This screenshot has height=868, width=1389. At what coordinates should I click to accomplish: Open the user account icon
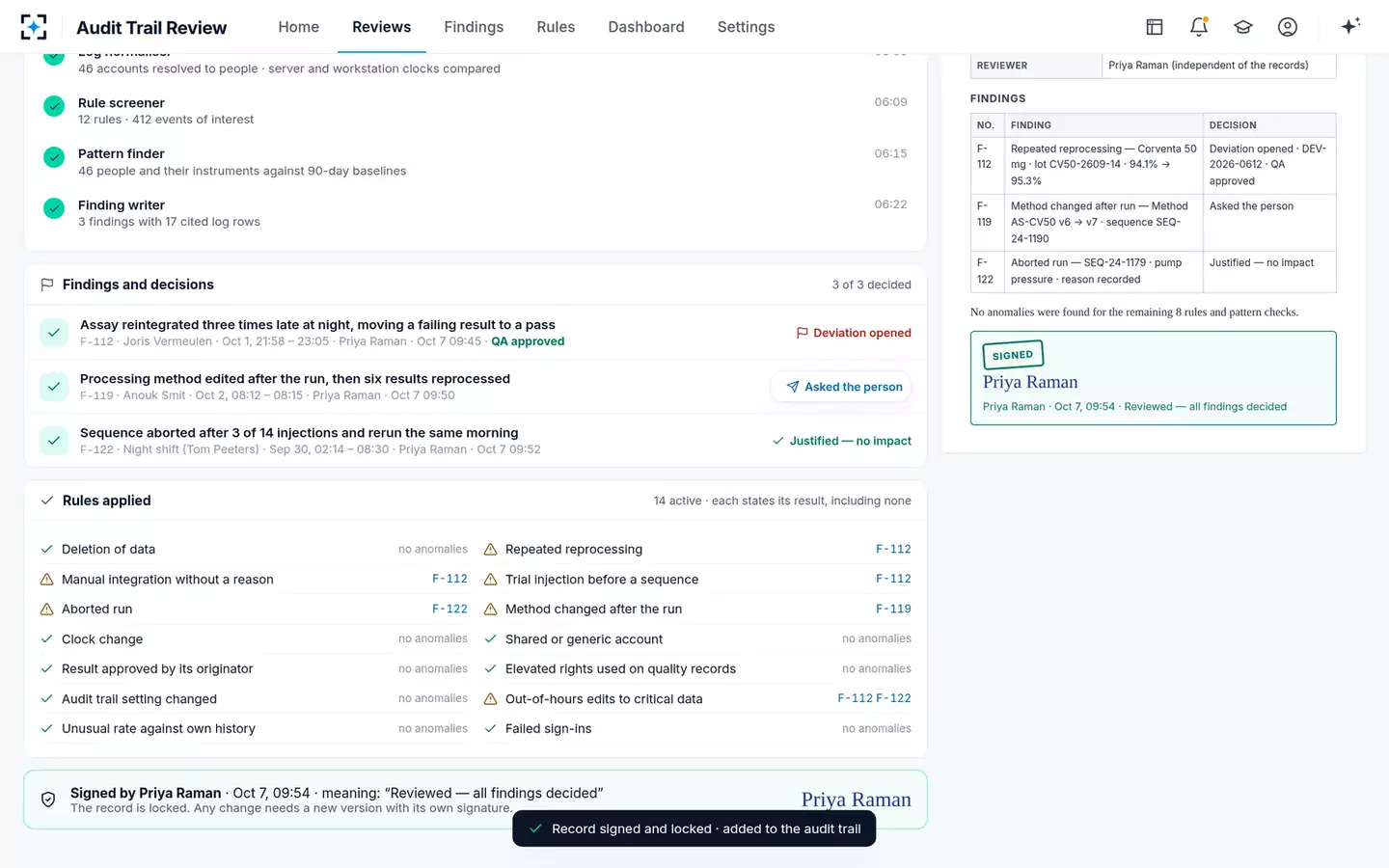pos(1288,27)
